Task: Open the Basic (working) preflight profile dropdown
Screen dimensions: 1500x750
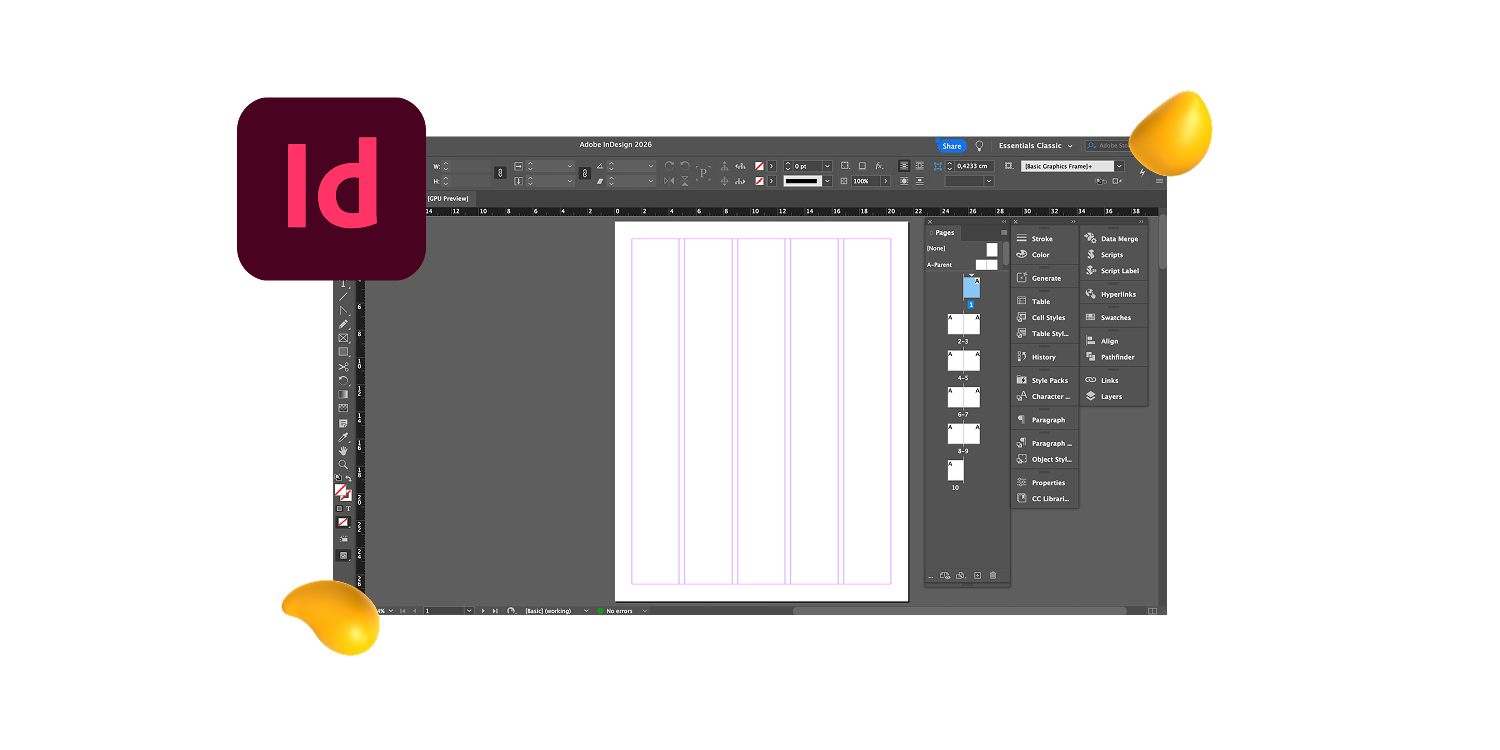Action: pos(586,610)
